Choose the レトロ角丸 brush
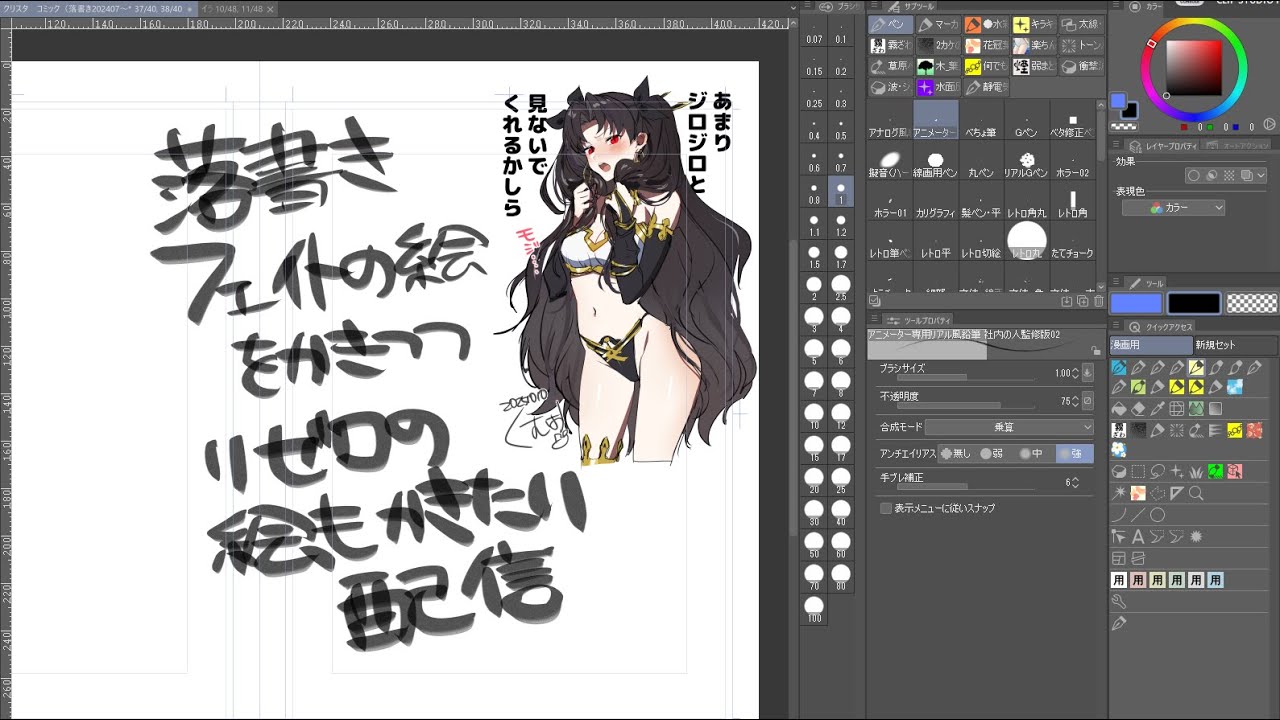The image size is (1280, 720). tap(1027, 201)
